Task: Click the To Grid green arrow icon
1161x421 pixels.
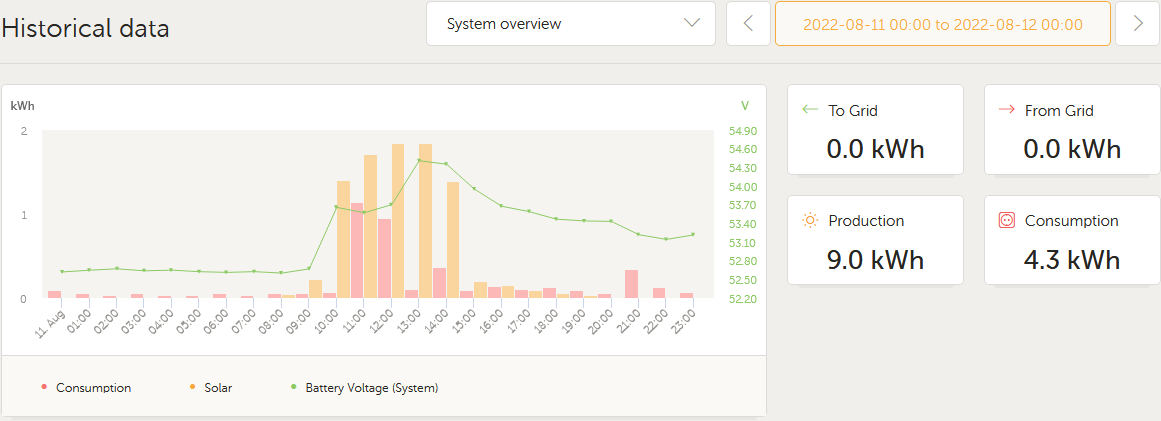Action: [x=810, y=110]
